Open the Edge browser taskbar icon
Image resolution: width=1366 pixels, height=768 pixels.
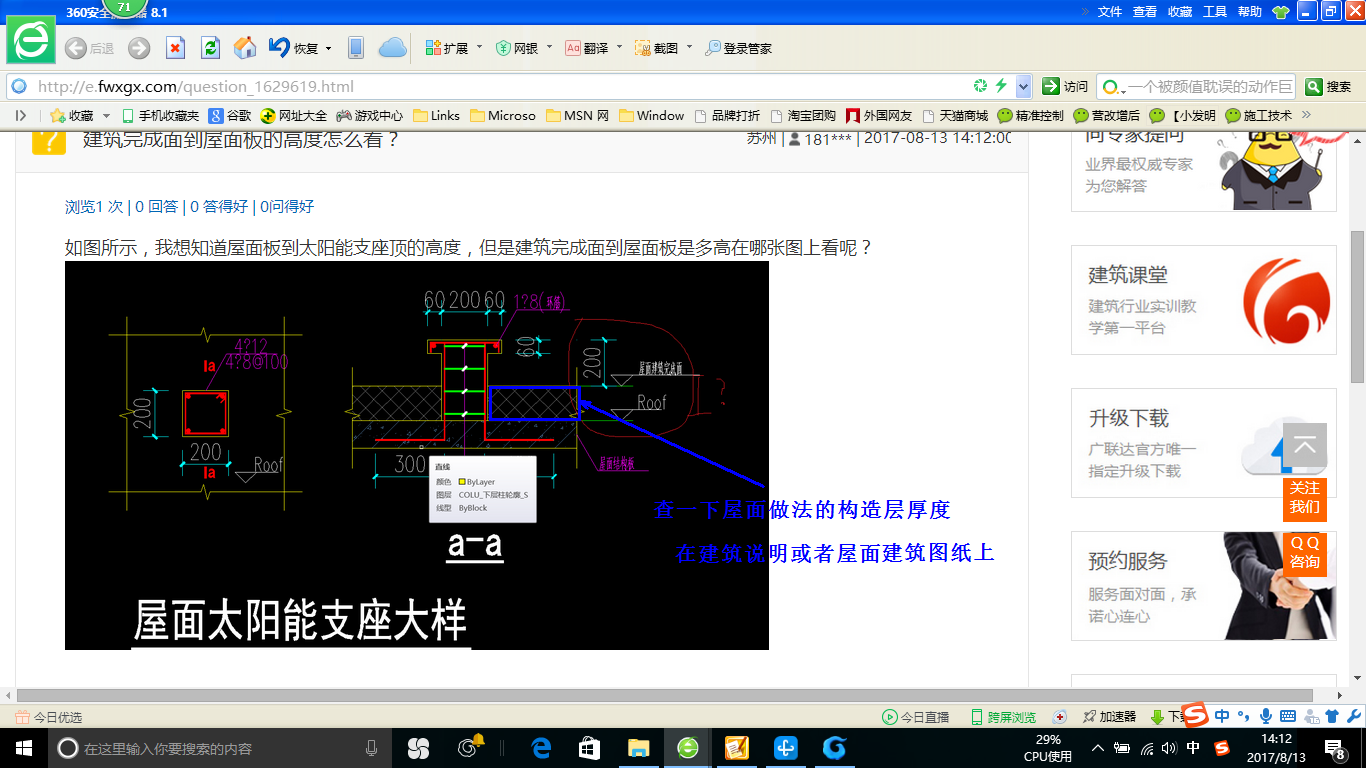(x=541, y=748)
